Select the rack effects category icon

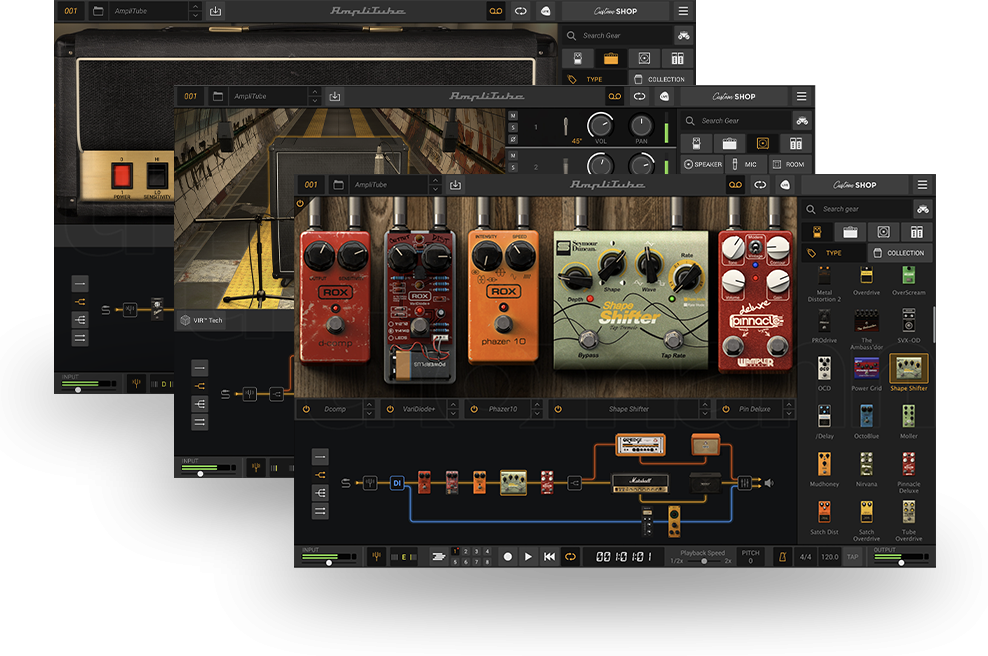[x=917, y=231]
